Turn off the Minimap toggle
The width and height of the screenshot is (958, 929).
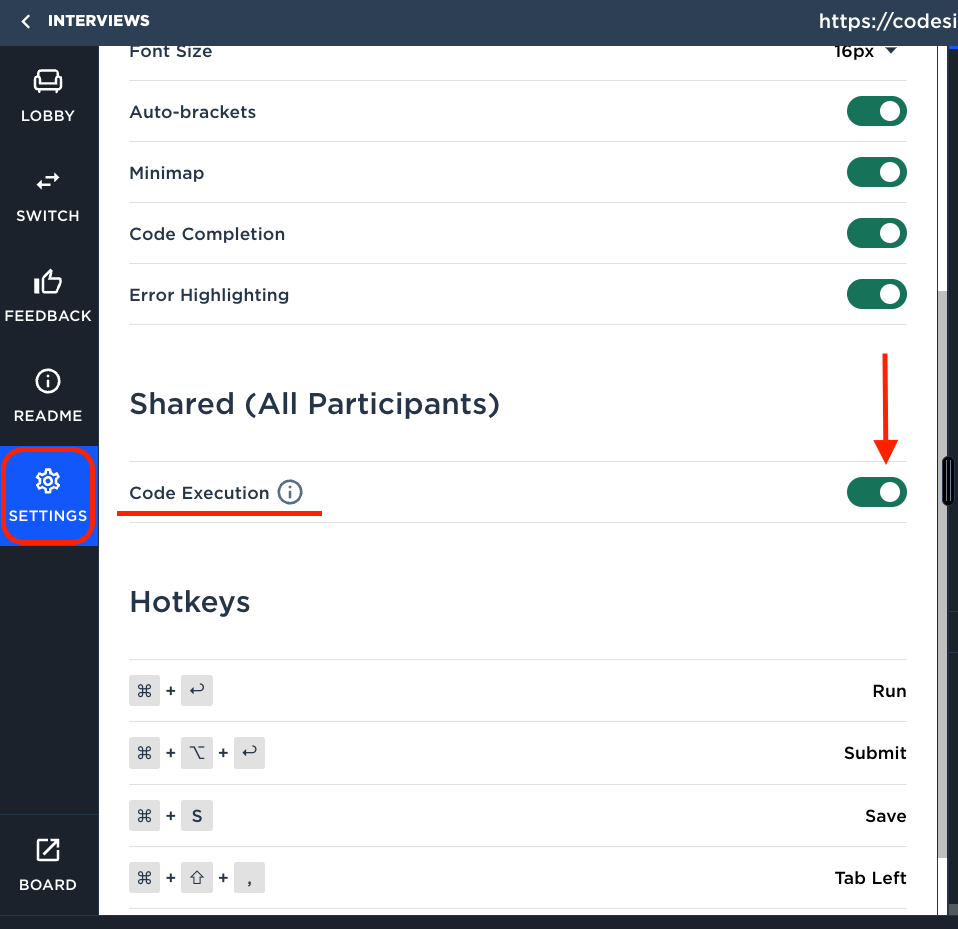pyautogui.click(x=876, y=172)
